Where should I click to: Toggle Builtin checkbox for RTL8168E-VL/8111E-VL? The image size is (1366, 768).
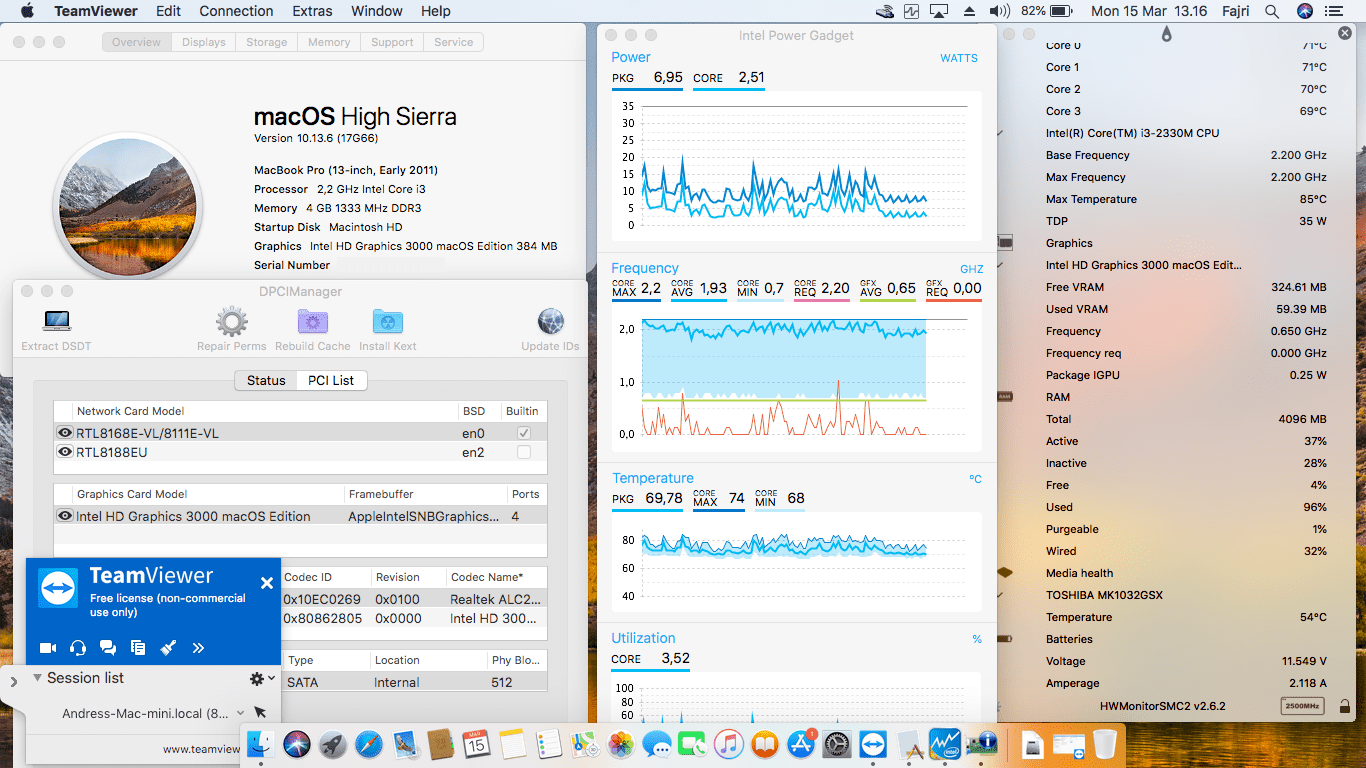pyautogui.click(x=523, y=433)
